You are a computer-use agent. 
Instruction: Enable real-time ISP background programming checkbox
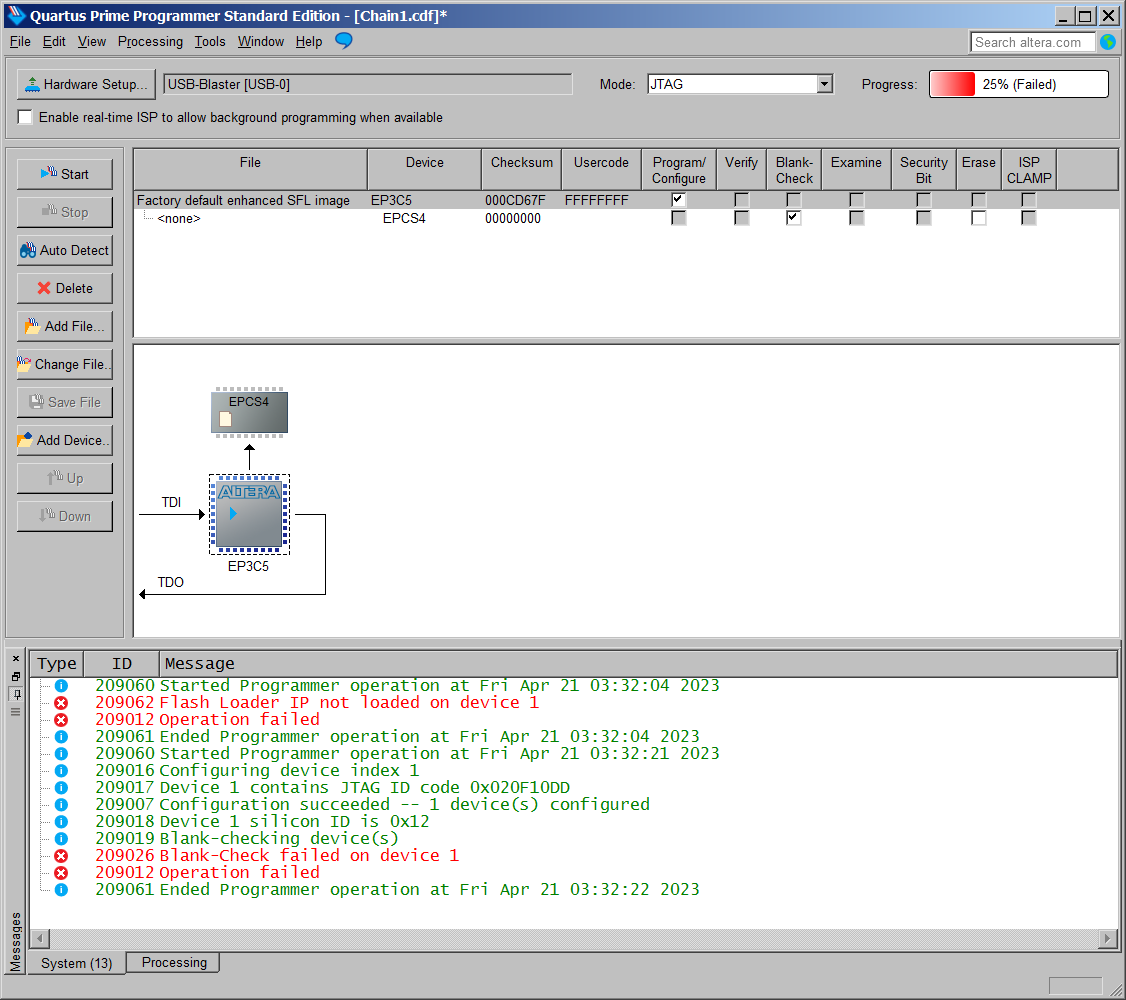(x=25, y=117)
